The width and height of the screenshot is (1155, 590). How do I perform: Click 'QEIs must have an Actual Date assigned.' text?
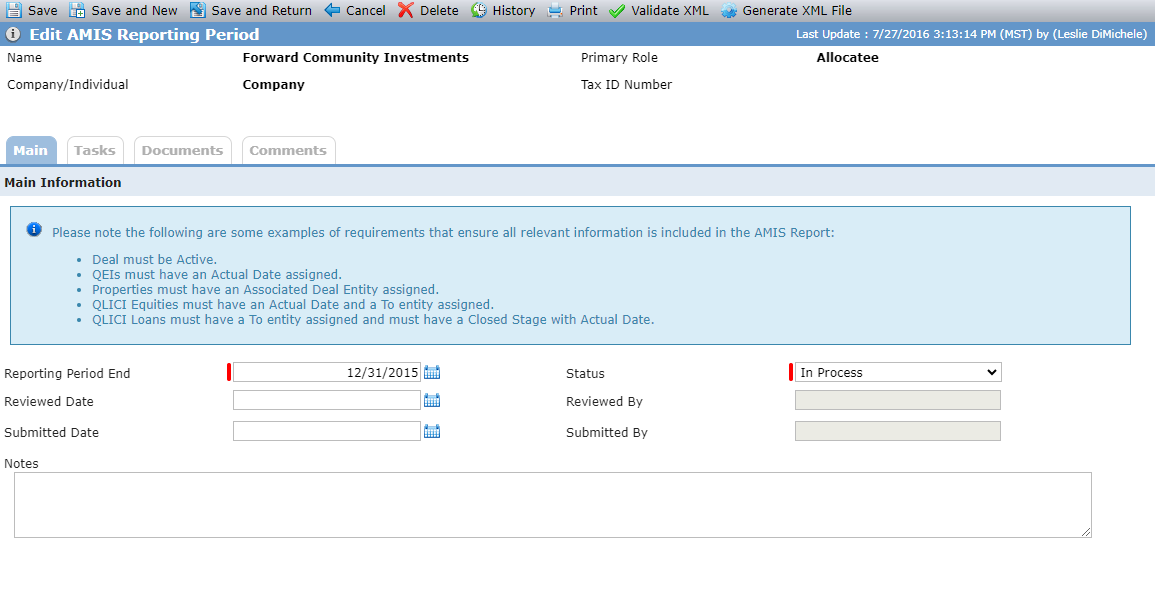coord(217,275)
